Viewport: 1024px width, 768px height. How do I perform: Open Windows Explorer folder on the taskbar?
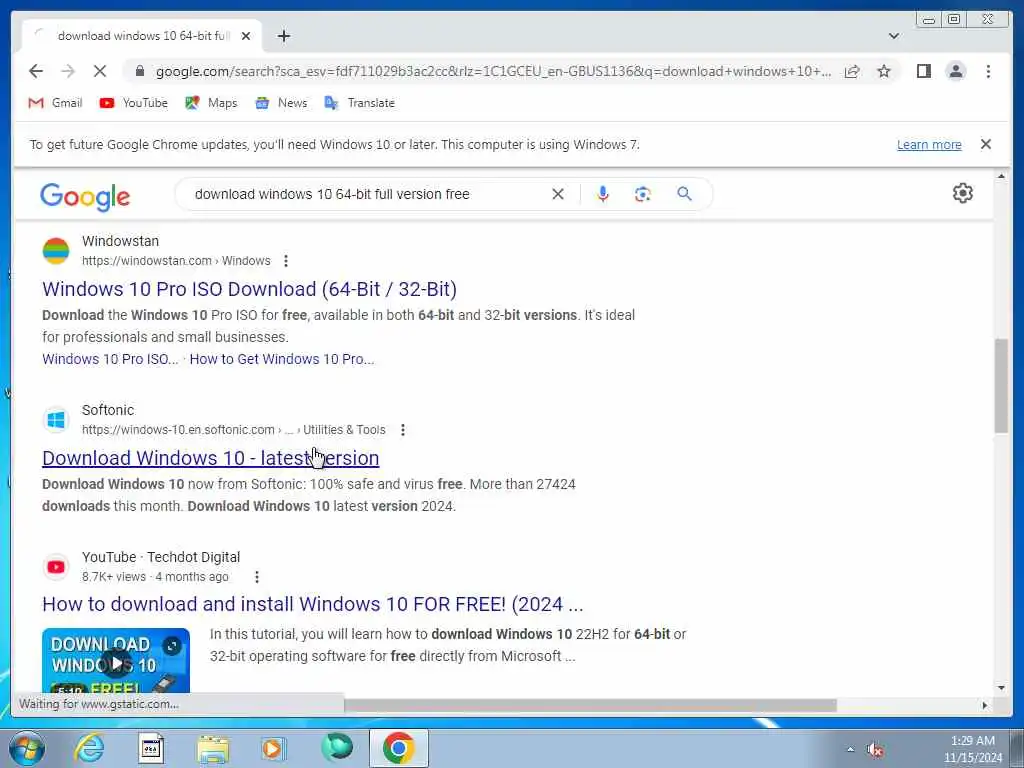click(x=213, y=748)
